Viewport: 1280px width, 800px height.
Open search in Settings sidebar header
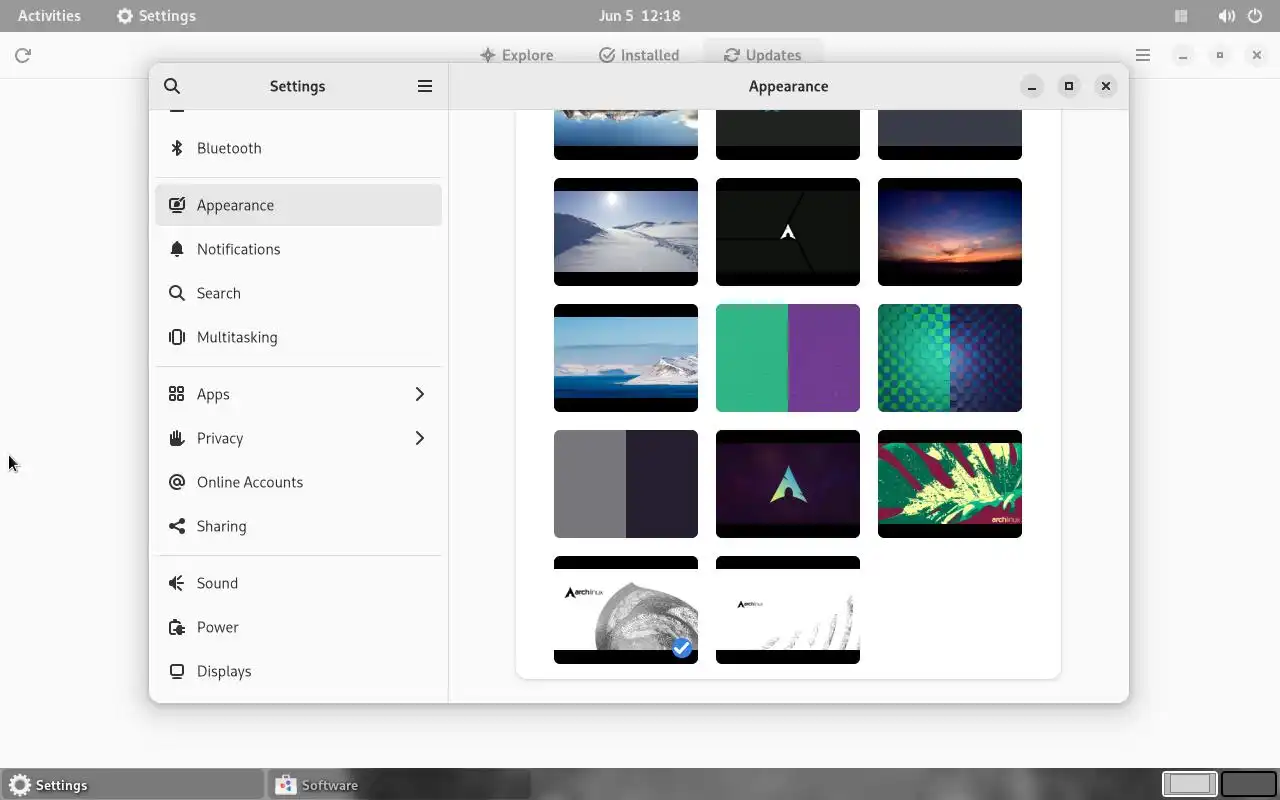[172, 86]
